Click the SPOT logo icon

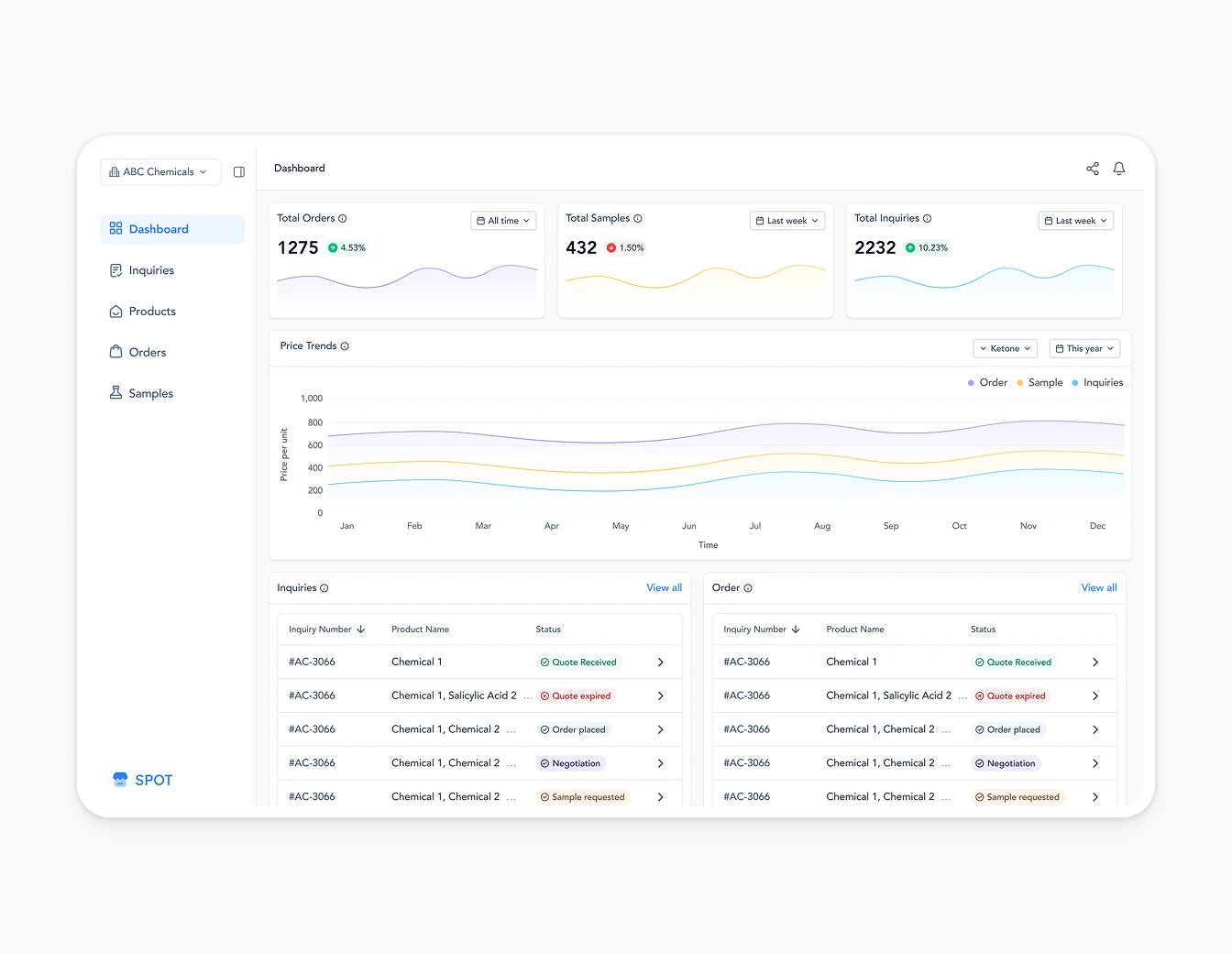120,778
